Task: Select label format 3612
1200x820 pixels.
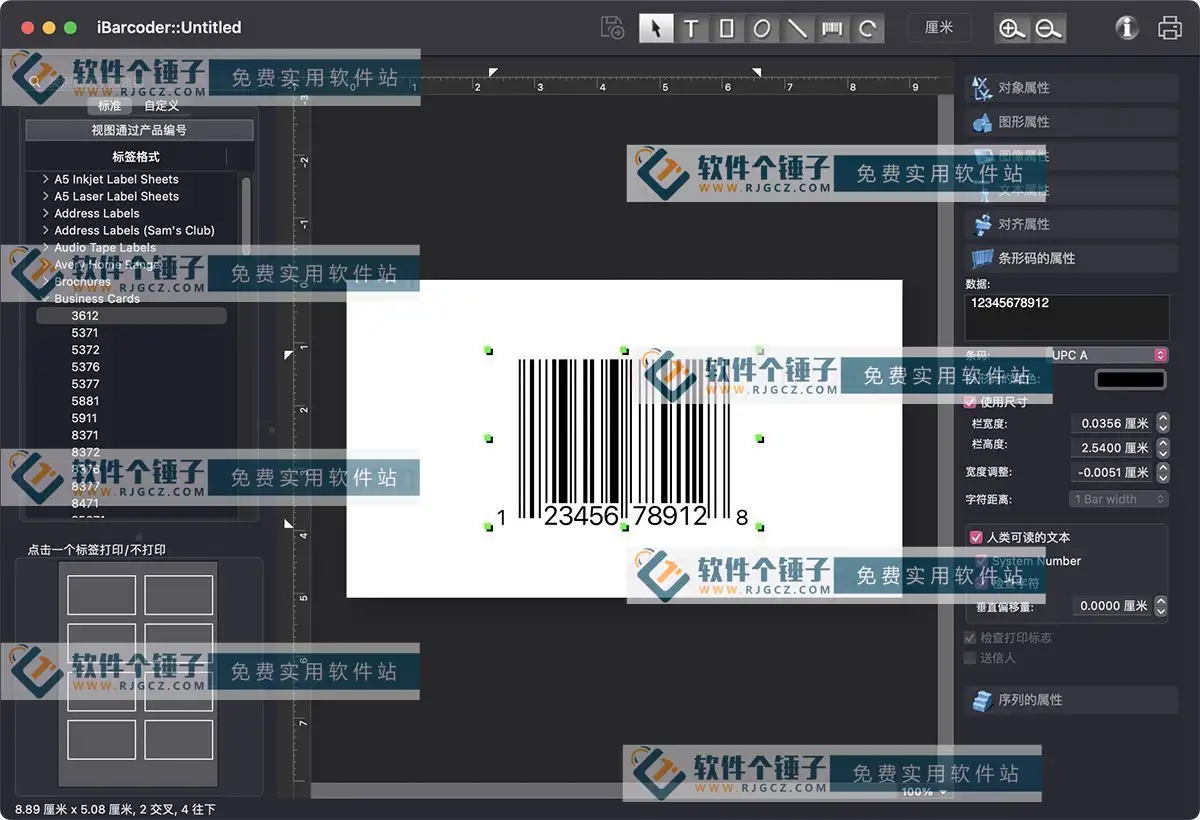Action: point(132,316)
